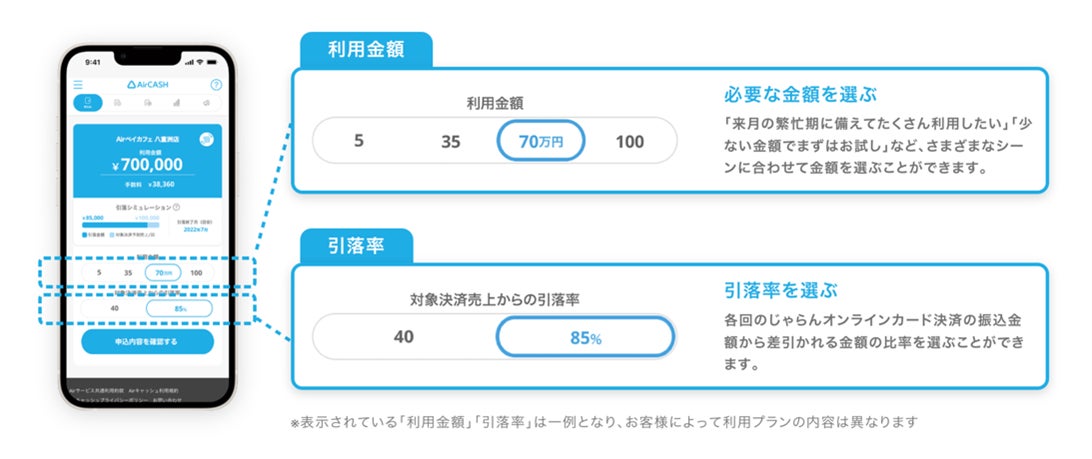Tap the AirCASH logo in the phone header
The height and width of the screenshot is (459, 1092).
pos(146,86)
